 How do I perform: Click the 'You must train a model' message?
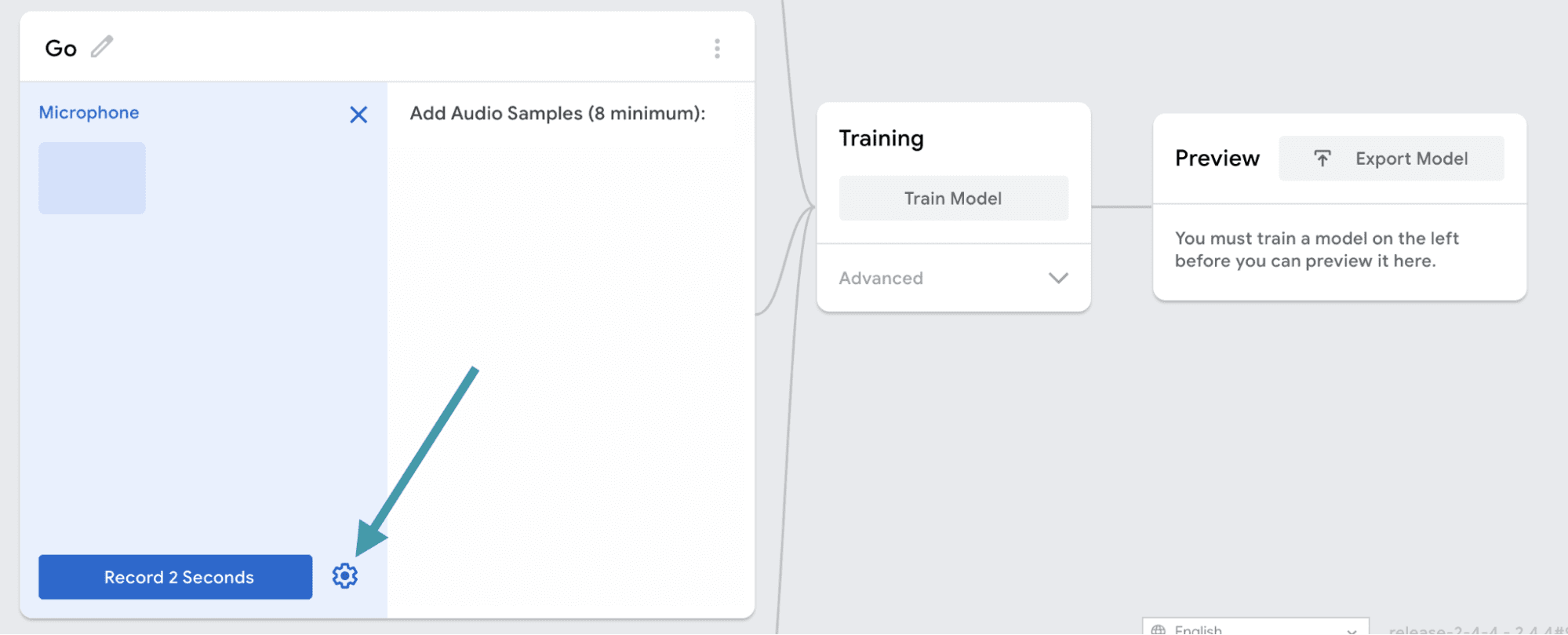click(1316, 250)
